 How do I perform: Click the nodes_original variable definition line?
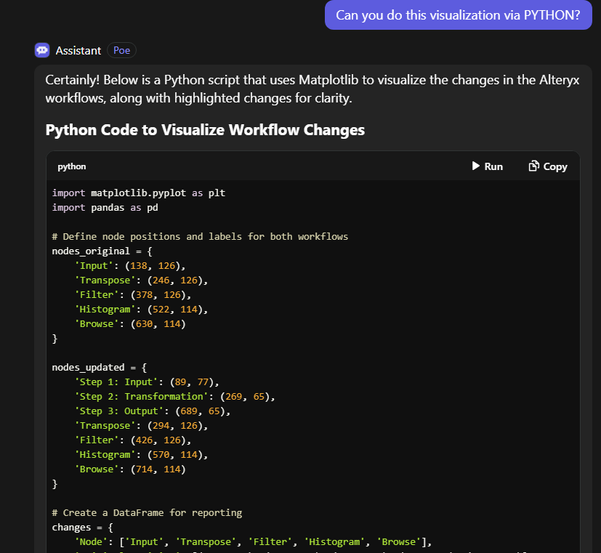100,251
